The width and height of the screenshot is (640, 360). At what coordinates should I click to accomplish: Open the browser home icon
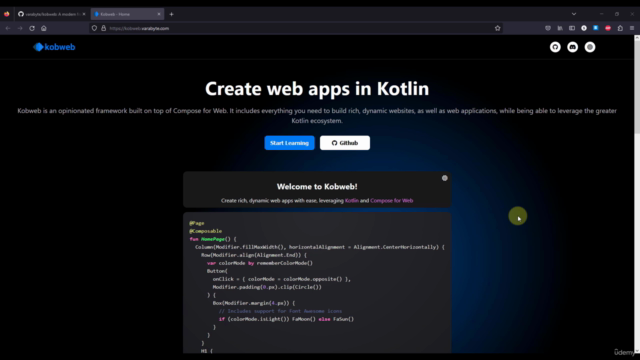(44, 28)
